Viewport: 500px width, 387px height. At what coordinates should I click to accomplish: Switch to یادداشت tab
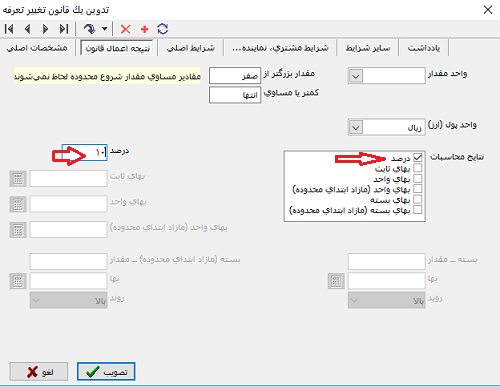[424, 48]
